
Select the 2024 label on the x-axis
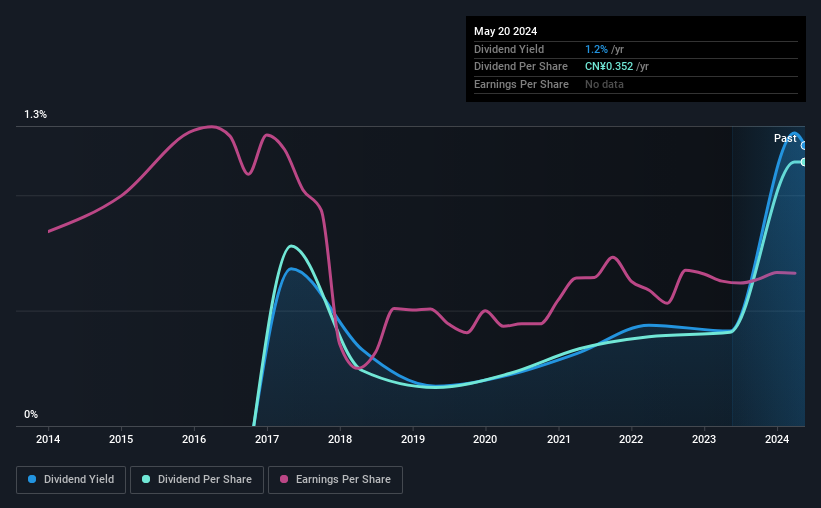777,439
